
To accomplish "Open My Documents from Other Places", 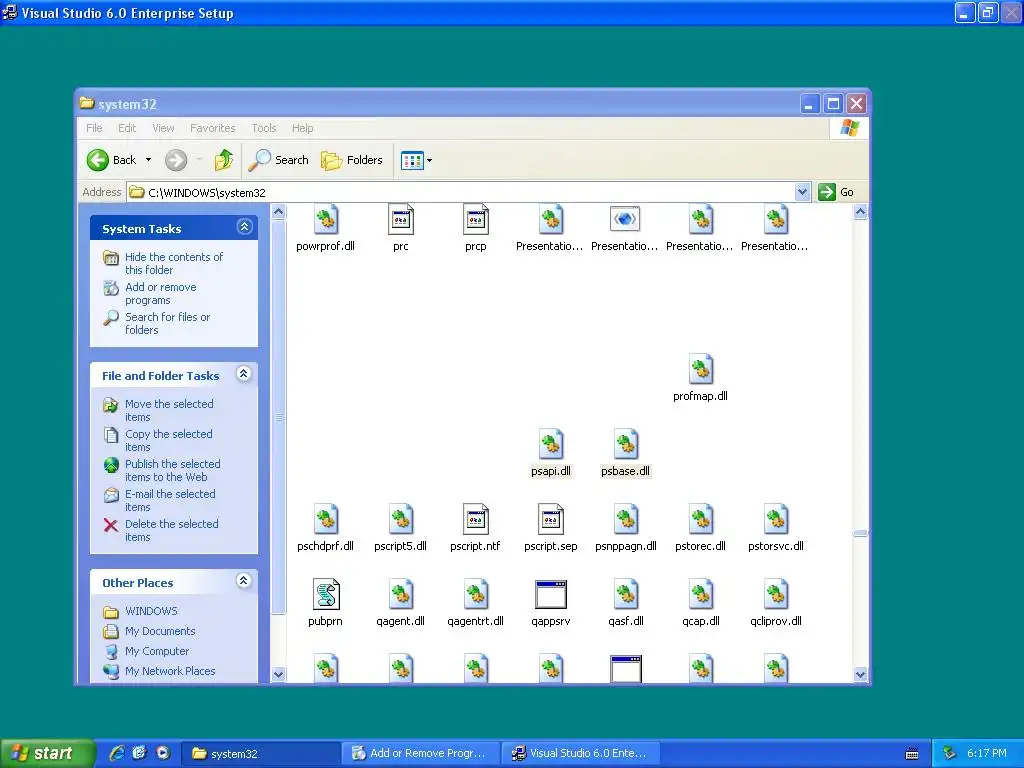I will pos(160,631).
